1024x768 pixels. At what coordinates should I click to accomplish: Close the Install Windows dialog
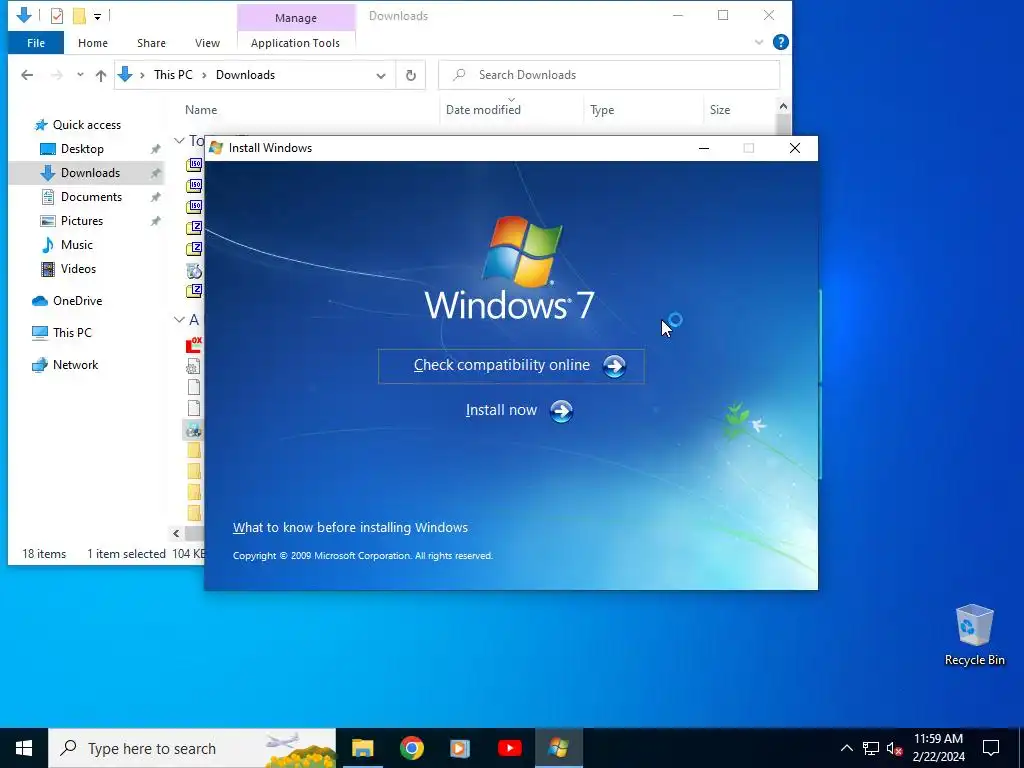(x=795, y=148)
